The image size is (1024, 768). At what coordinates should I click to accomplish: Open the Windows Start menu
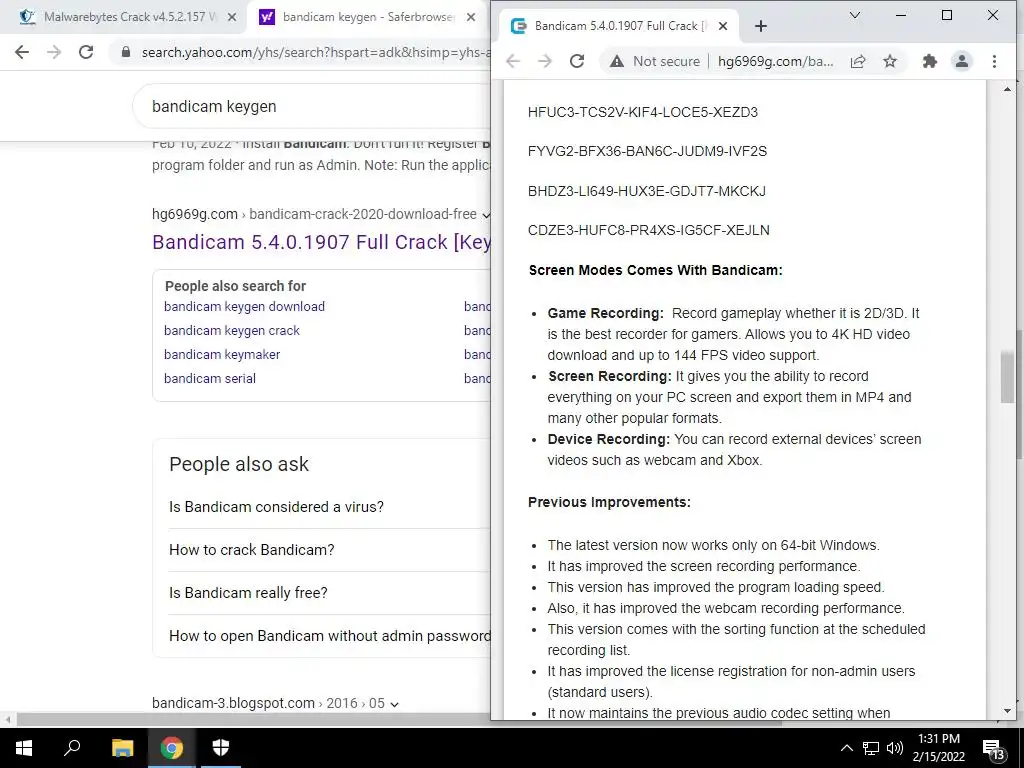(24, 748)
